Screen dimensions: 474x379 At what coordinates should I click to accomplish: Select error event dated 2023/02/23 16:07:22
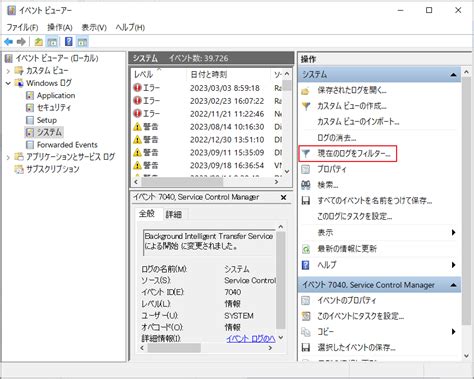[207, 101]
